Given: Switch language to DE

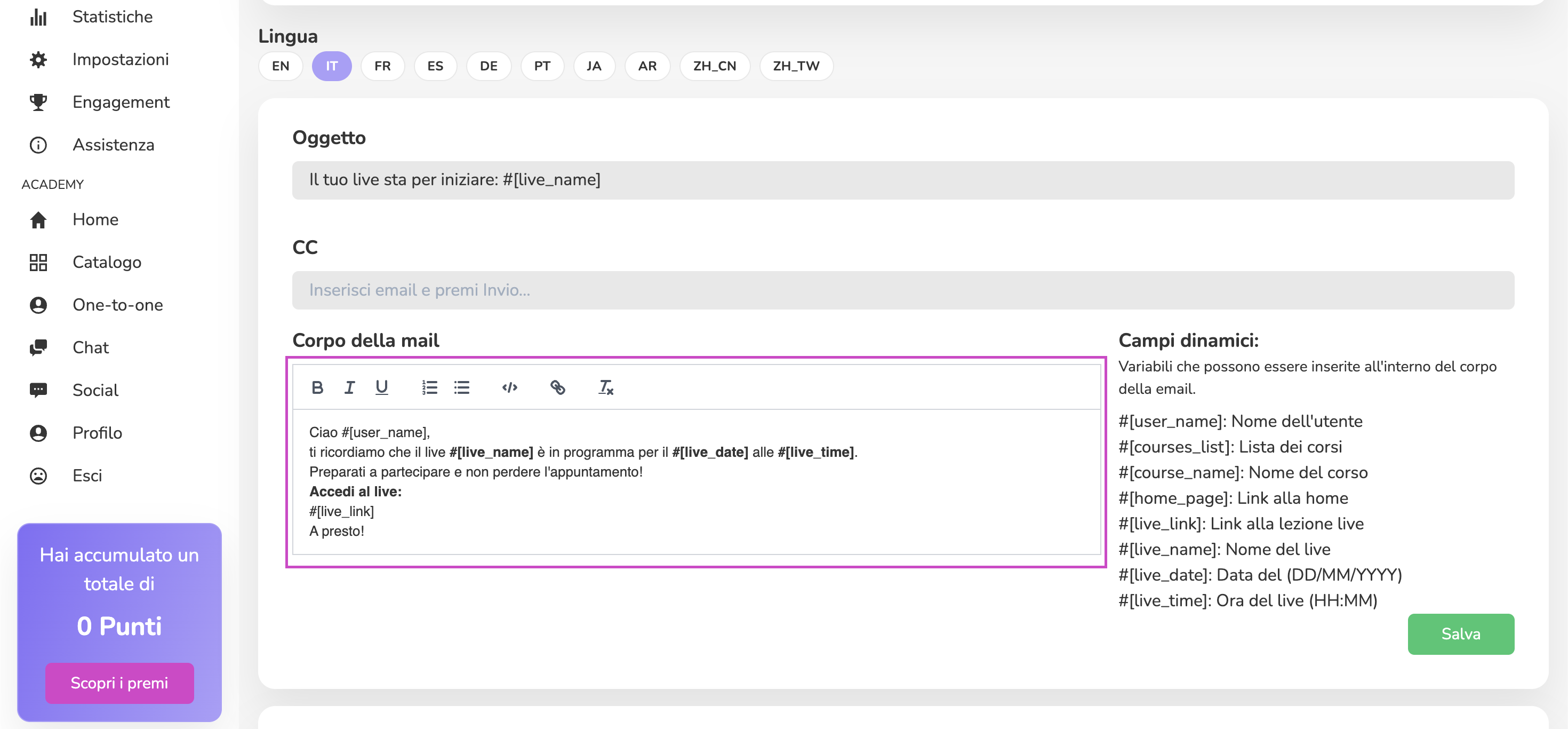Looking at the screenshot, I should (x=489, y=66).
